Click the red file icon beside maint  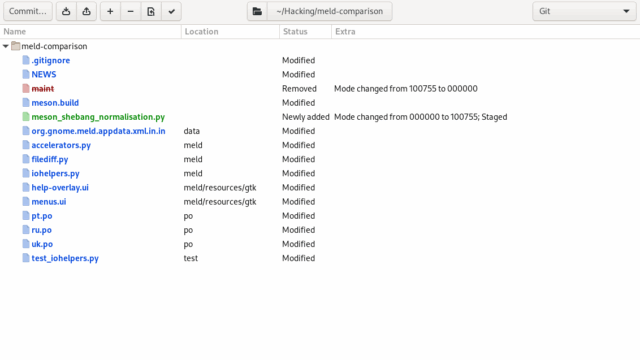[x=26, y=89]
